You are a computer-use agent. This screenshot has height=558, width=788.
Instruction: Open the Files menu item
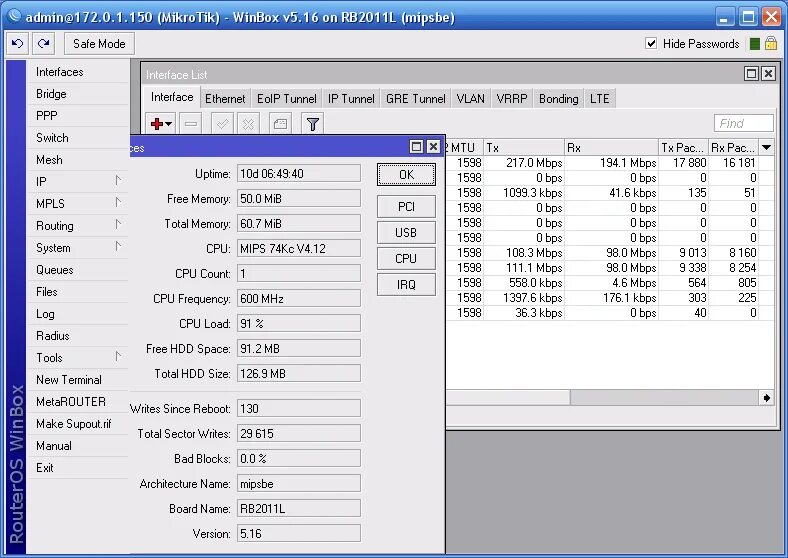point(77,292)
